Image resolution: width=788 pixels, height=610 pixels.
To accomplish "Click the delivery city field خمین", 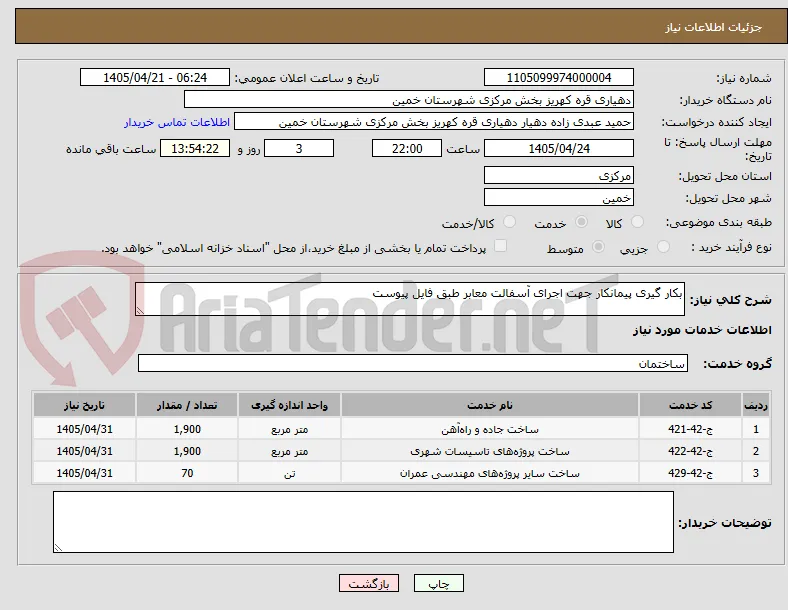I will click(559, 197).
